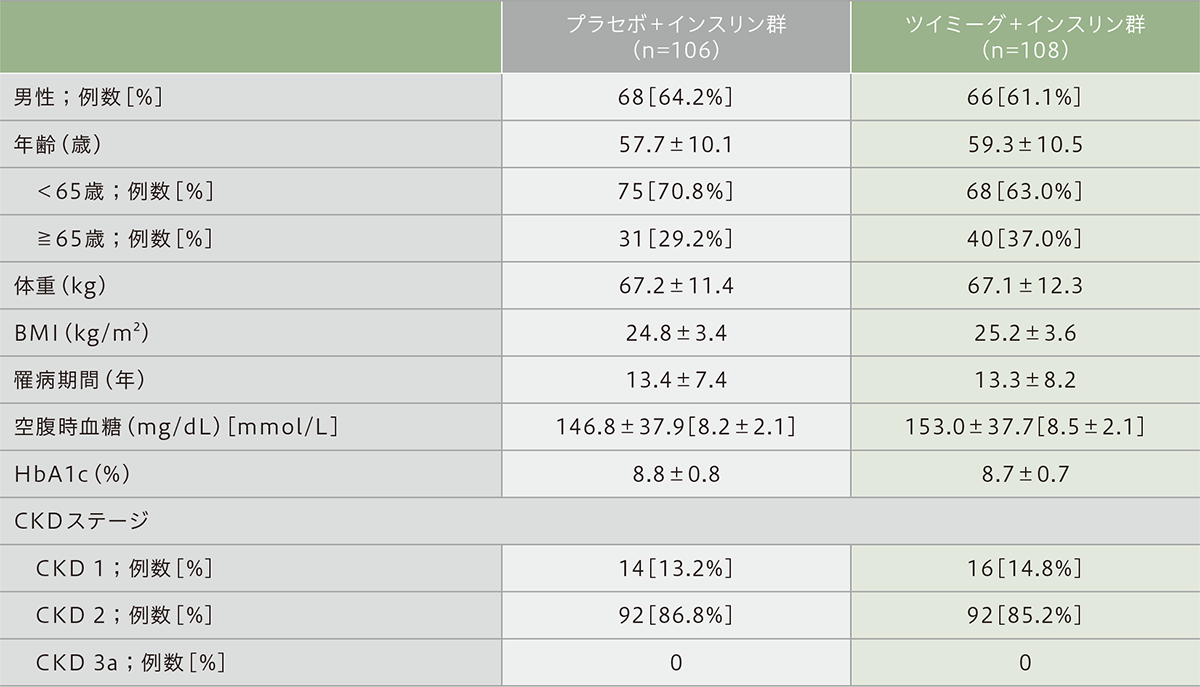Click the CKDステージ section heading
This screenshot has width=1200, height=687.
point(82,521)
